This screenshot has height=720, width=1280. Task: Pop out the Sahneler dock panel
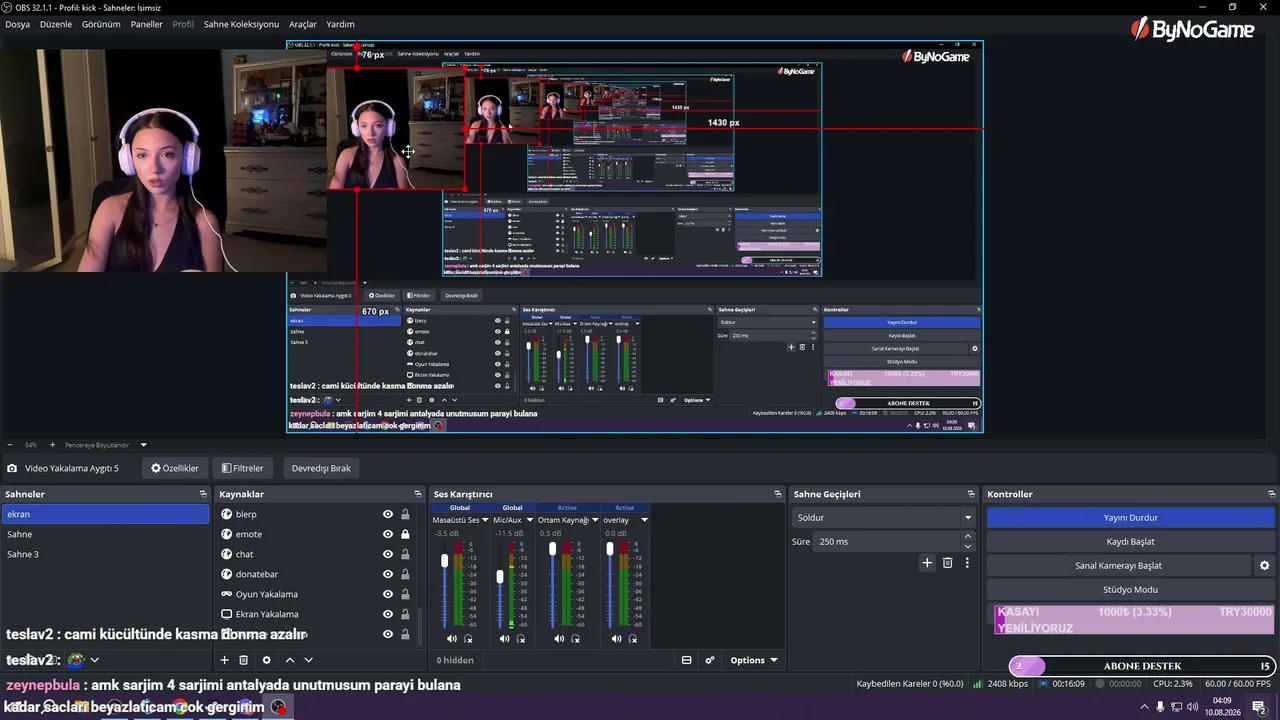point(203,494)
